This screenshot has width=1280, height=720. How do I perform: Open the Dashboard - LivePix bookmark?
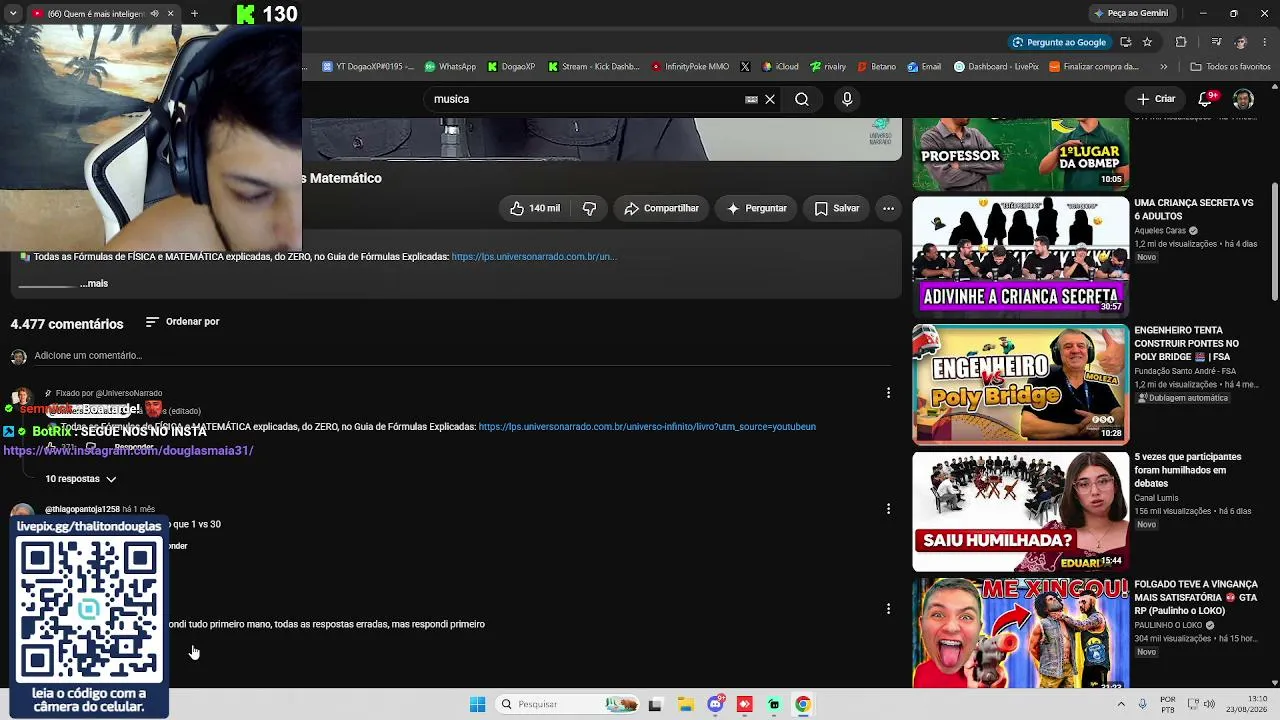[x=996, y=67]
